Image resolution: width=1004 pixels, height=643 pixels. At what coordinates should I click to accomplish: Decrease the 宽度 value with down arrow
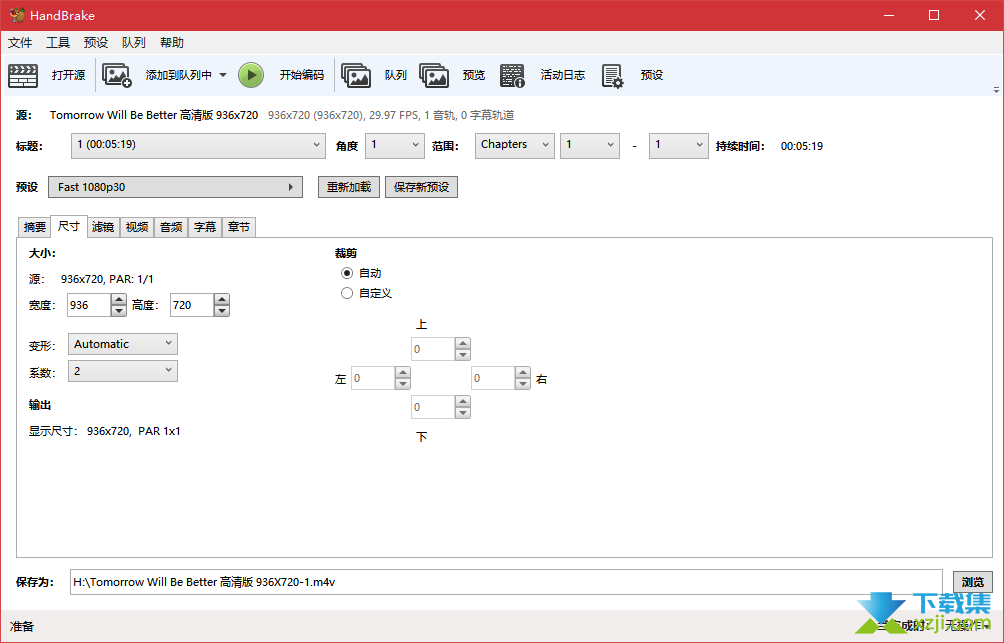point(118,311)
